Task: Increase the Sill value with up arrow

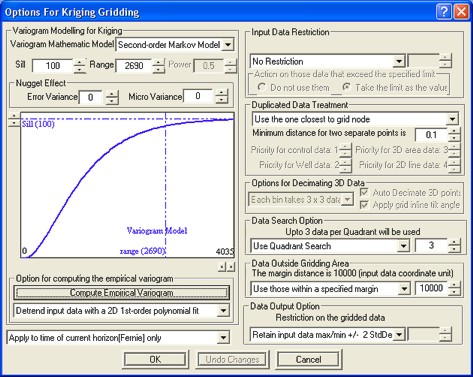Action: tap(80, 62)
